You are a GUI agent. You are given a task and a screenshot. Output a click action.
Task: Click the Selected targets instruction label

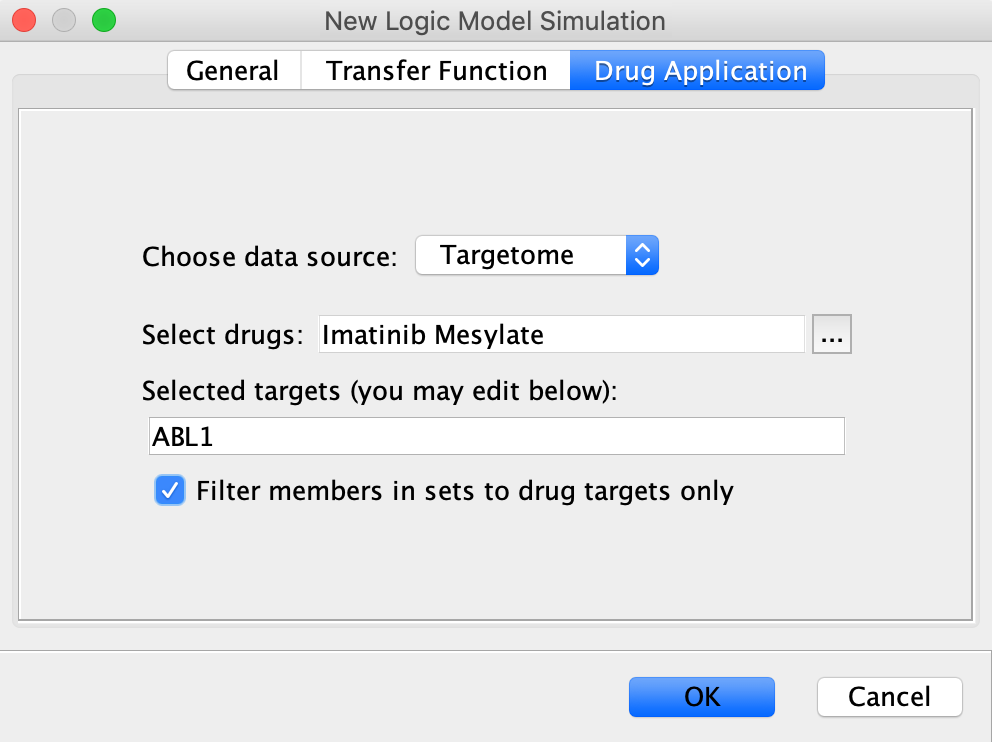click(380, 392)
